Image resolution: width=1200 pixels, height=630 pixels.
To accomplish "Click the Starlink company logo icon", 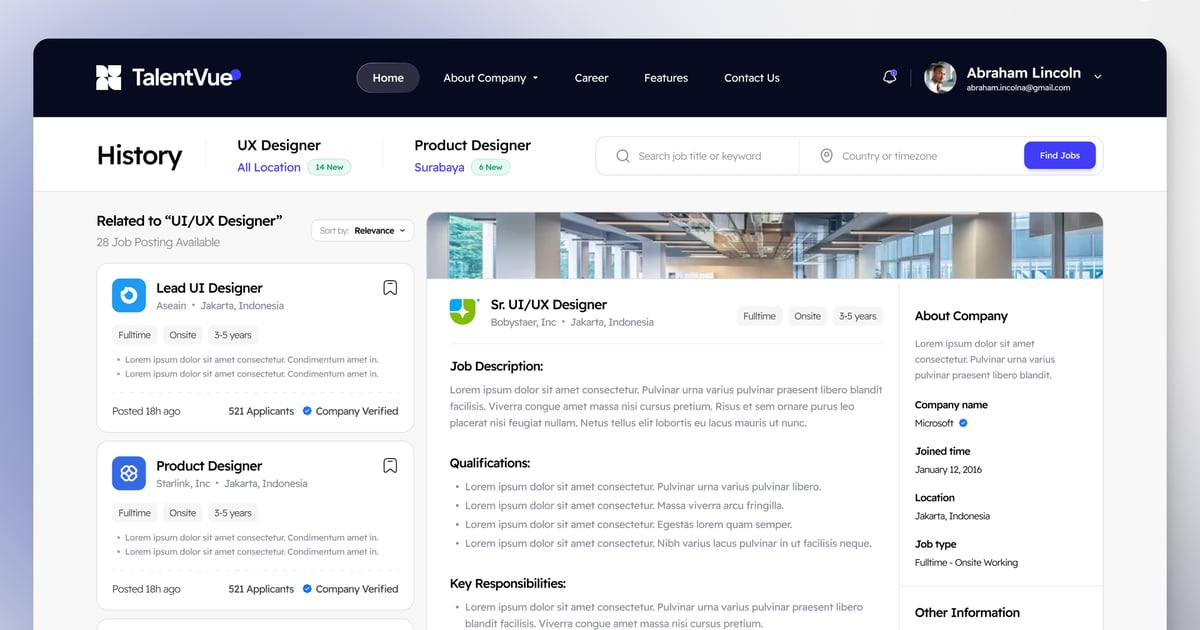I will [129, 473].
